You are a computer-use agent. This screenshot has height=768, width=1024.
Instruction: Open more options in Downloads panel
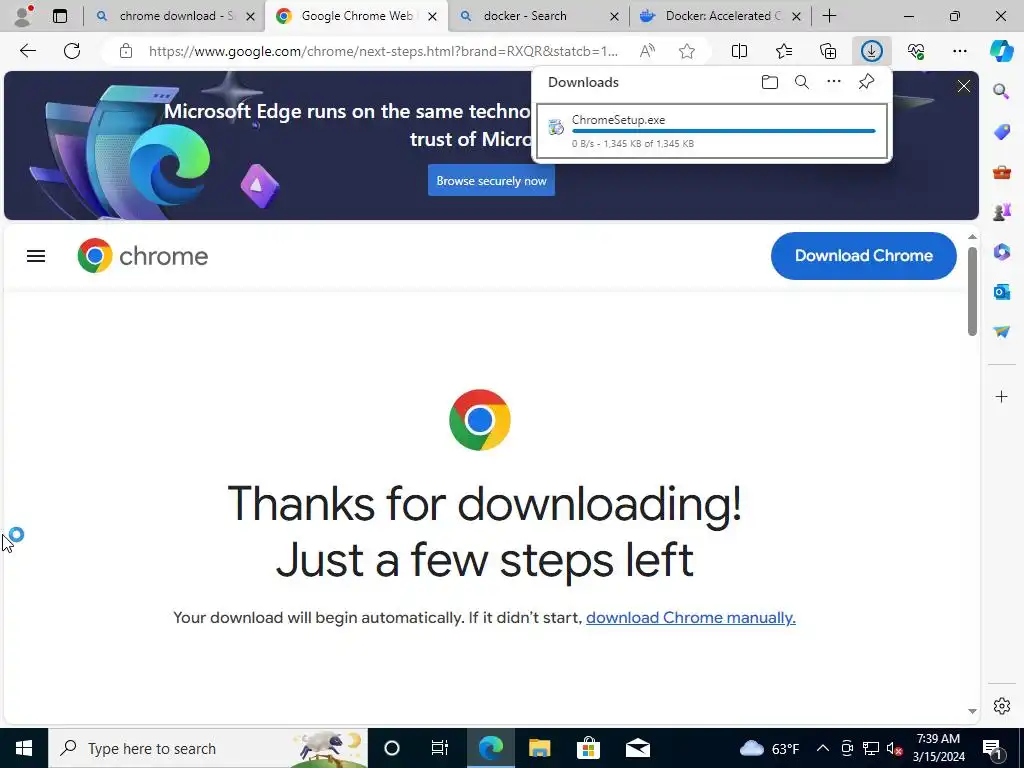[x=834, y=82]
